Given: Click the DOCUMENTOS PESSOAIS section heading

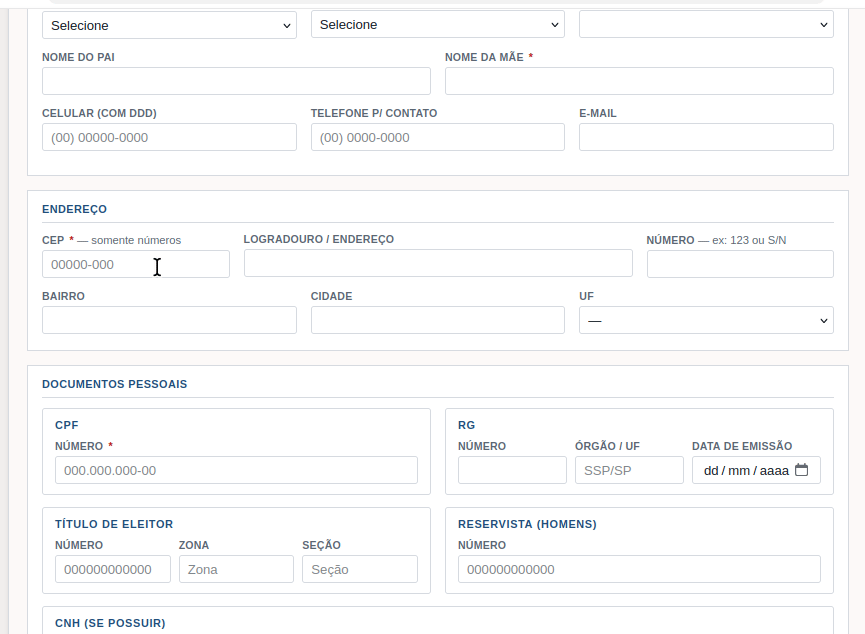Looking at the screenshot, I should point(115,384).
